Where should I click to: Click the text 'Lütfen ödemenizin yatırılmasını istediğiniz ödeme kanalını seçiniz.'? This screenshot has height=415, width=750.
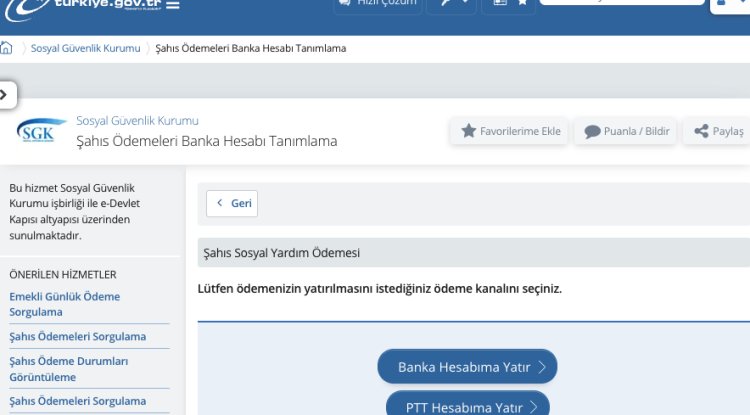pyautogui.click(x=380, y=289)
